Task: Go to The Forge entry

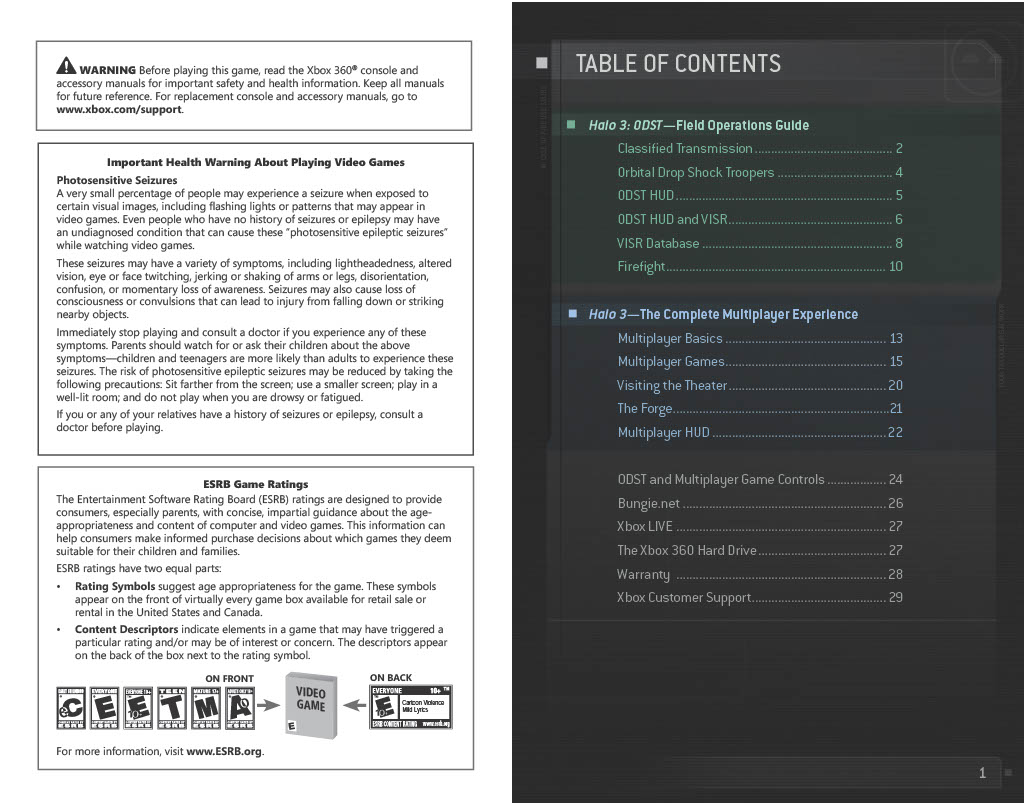Action: point(760,409)
